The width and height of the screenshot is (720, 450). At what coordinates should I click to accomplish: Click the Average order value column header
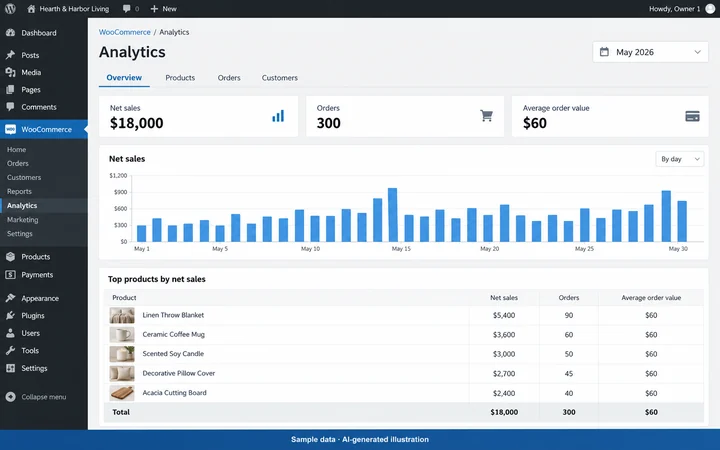pyautogui.click(x=651, y=298)
